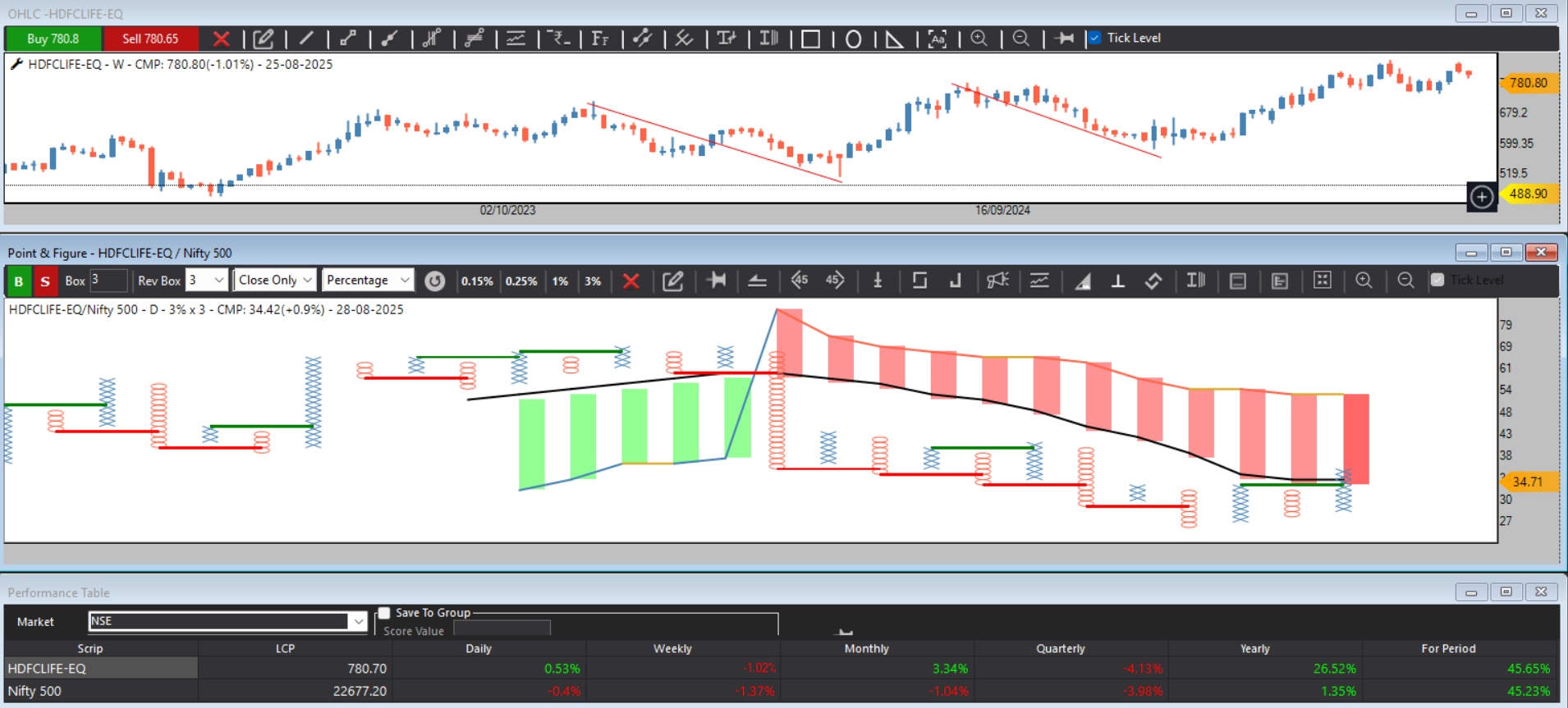
Task: Click the crosshair plus button on OHLC chart
Action: pos(1482,197)
